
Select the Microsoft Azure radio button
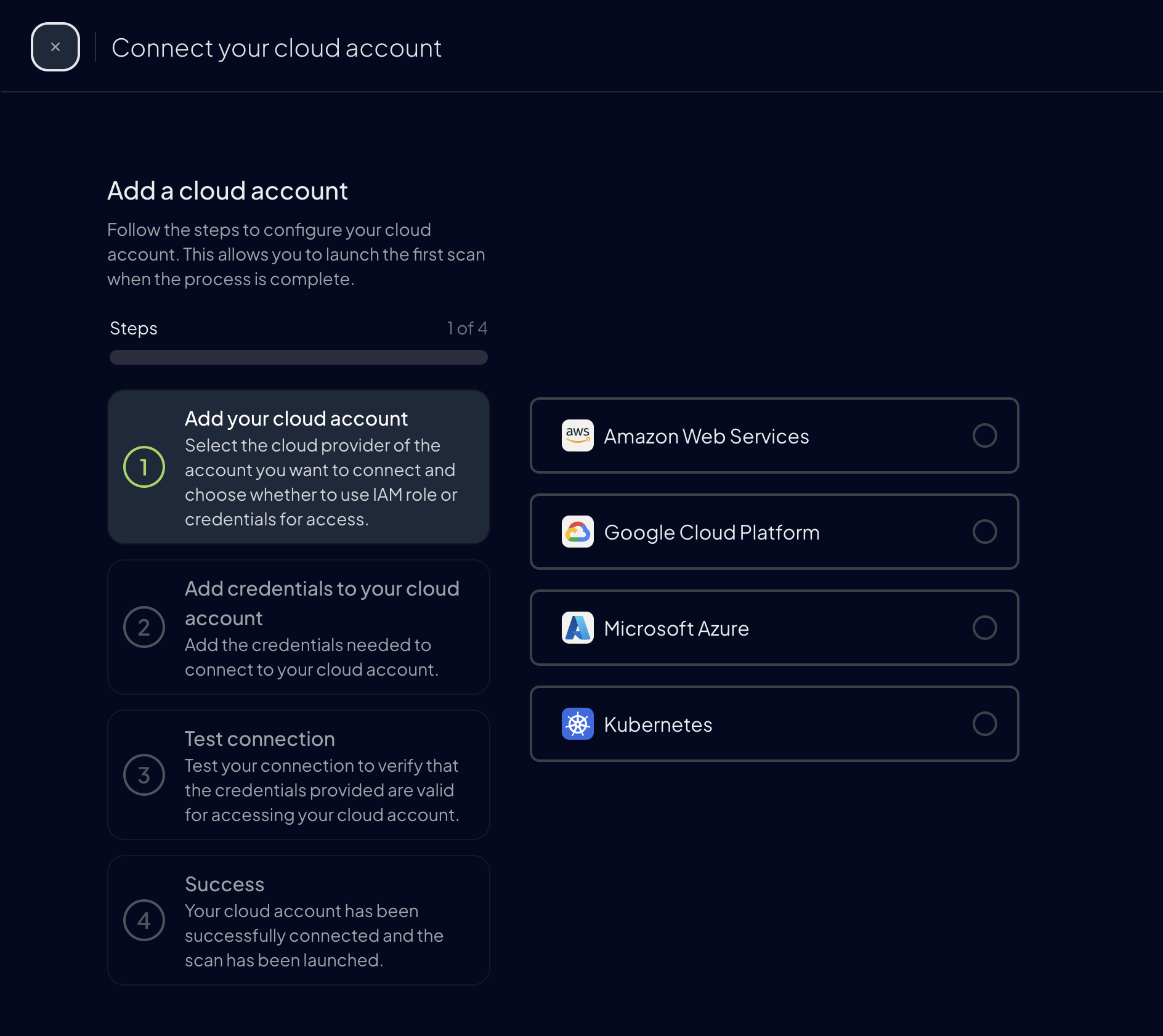[984, 628]
